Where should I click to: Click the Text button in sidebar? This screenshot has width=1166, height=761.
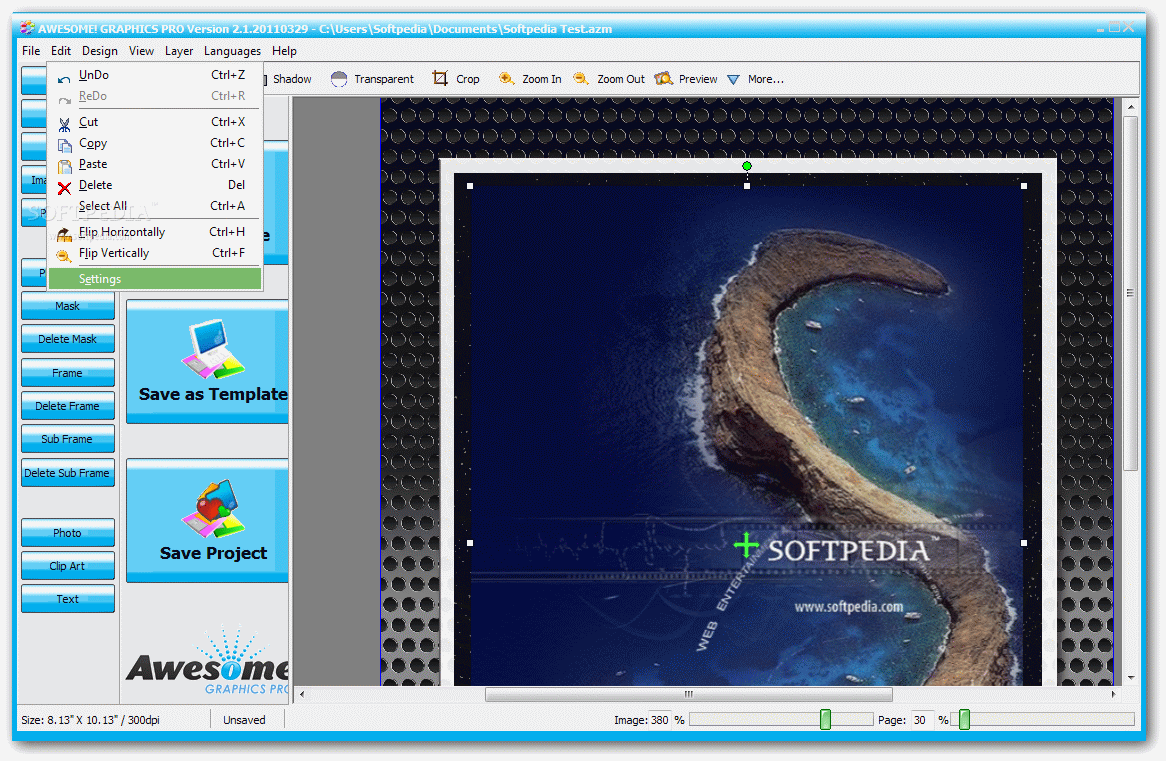pyautogui.click(x=68, y=599)
